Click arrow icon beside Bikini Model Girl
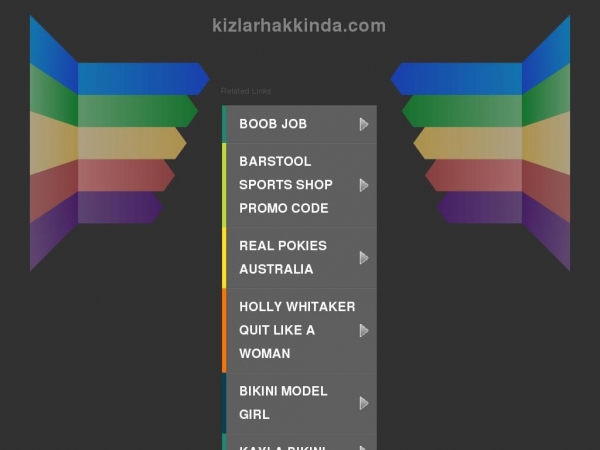Viewport: 600px width, 450px height. pyautogui.click(x=364, y=403)
